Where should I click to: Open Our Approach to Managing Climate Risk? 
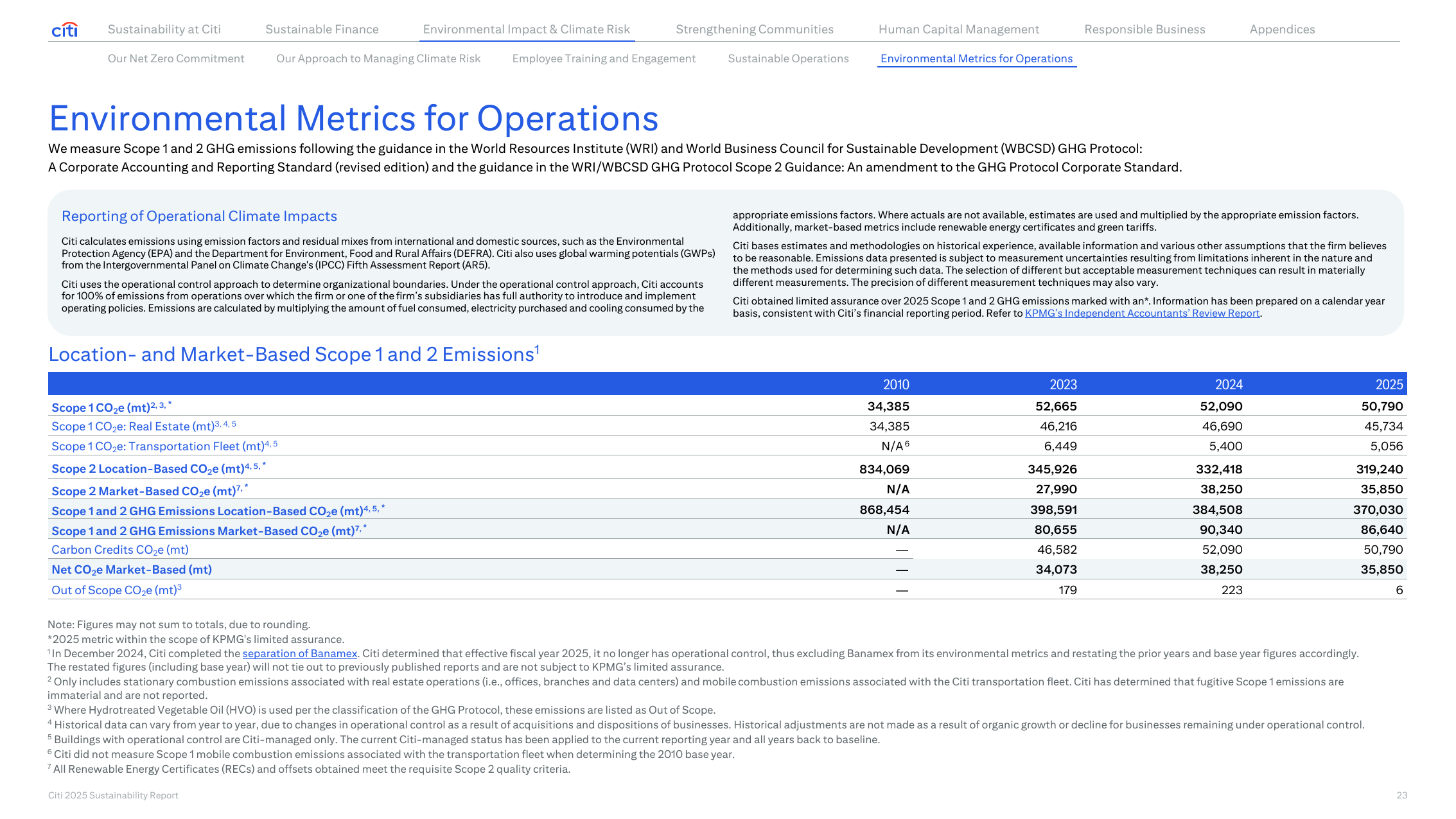tap(378, 58)
